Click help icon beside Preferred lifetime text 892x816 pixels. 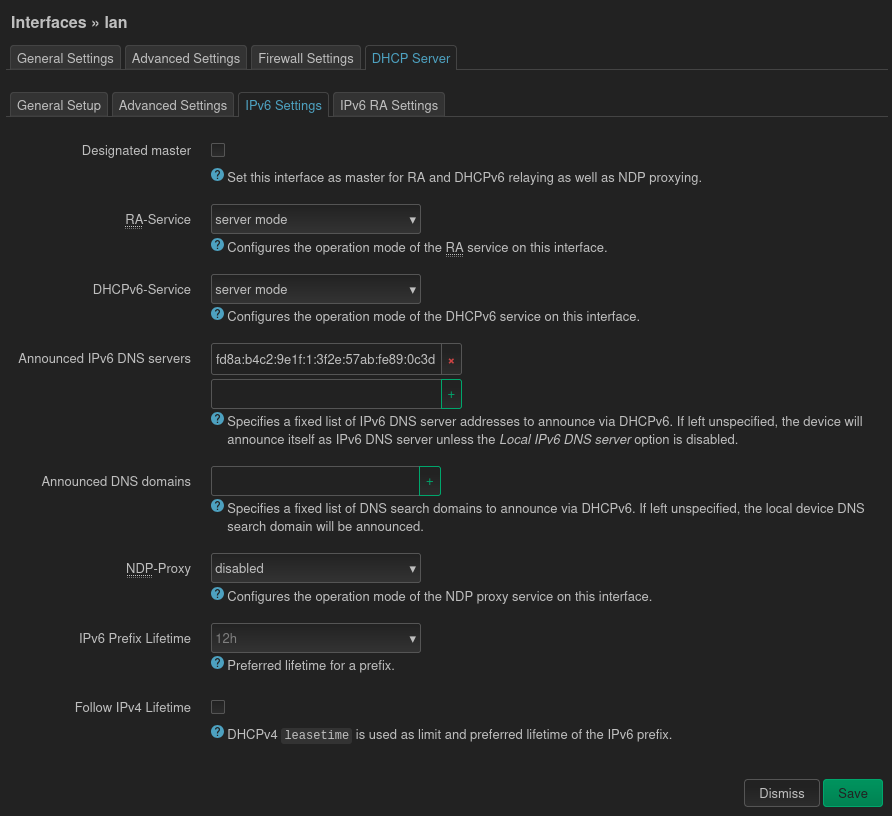(217, 663)
